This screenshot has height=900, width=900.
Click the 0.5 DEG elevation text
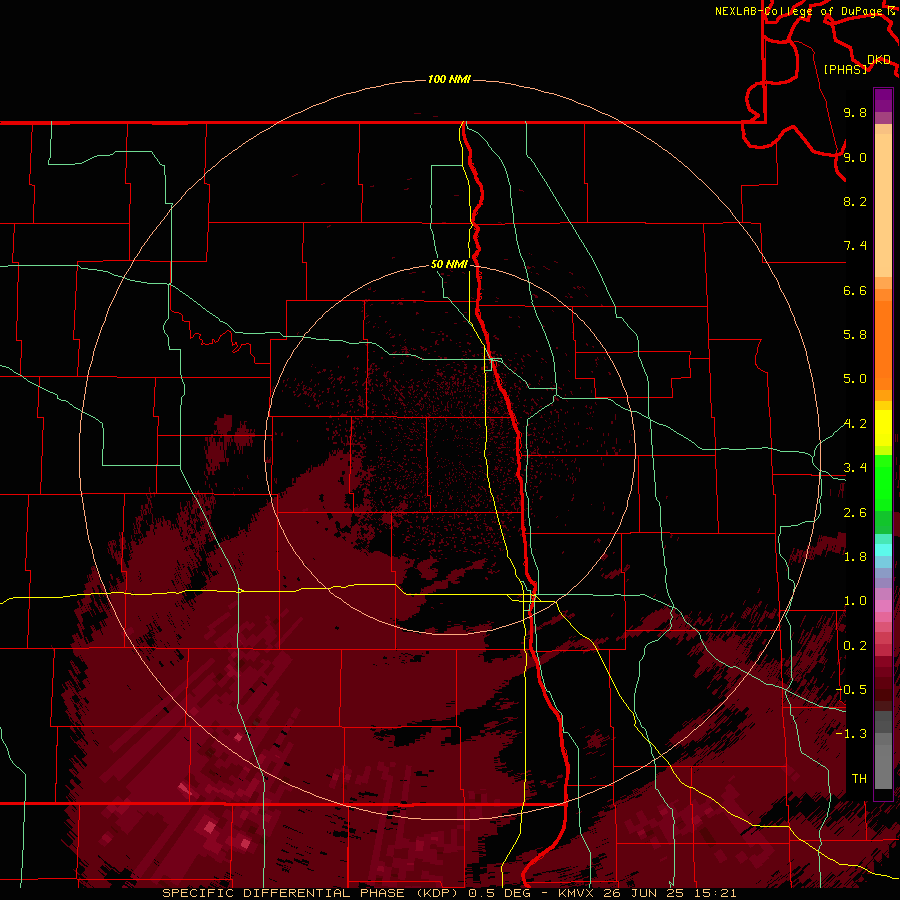[x=499, y=893]
